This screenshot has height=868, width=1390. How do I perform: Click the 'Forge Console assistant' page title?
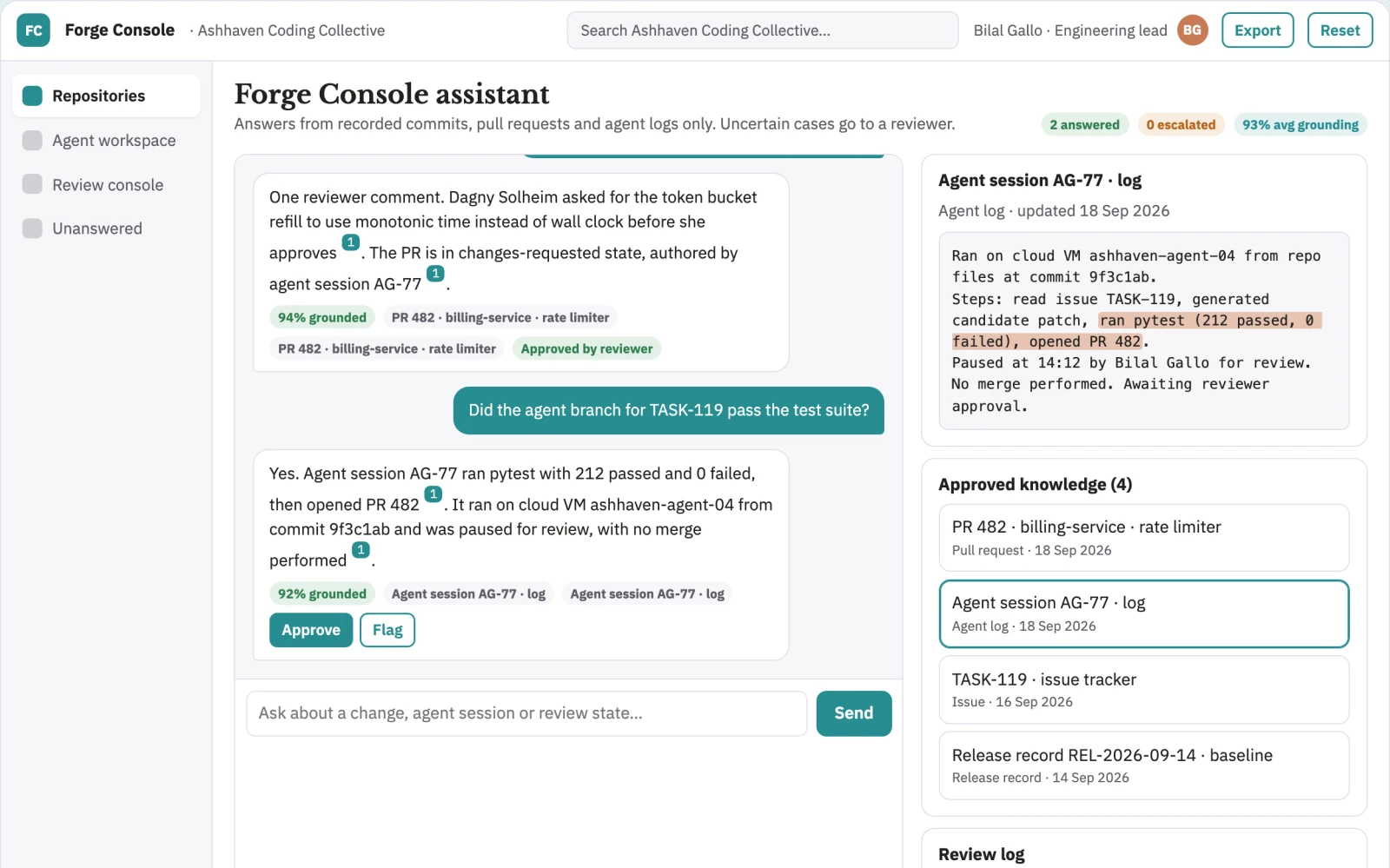click(x=392, y=94)
